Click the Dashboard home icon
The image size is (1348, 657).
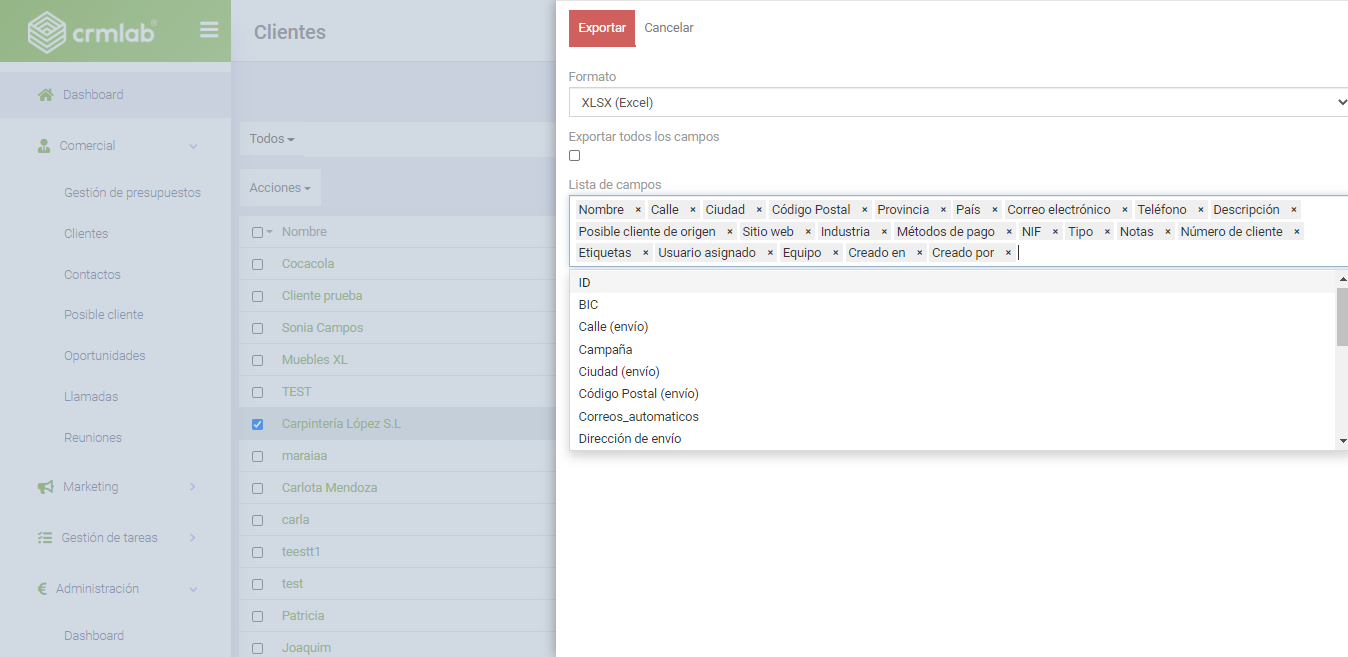45,95
